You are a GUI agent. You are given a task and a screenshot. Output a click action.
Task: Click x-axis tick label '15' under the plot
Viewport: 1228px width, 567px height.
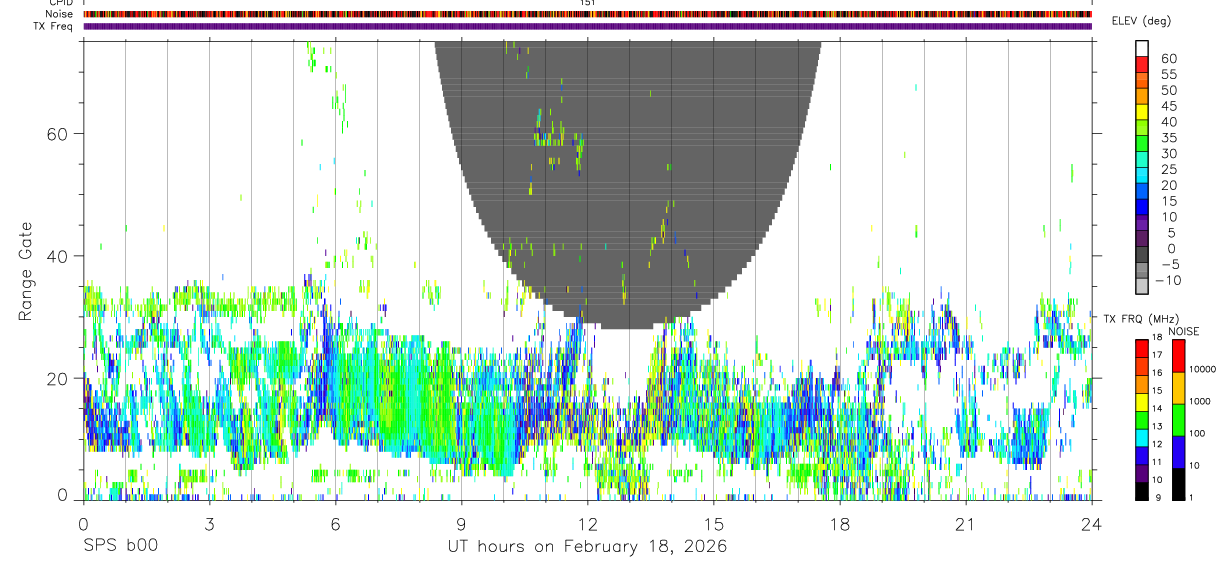(x=713, y=523)
